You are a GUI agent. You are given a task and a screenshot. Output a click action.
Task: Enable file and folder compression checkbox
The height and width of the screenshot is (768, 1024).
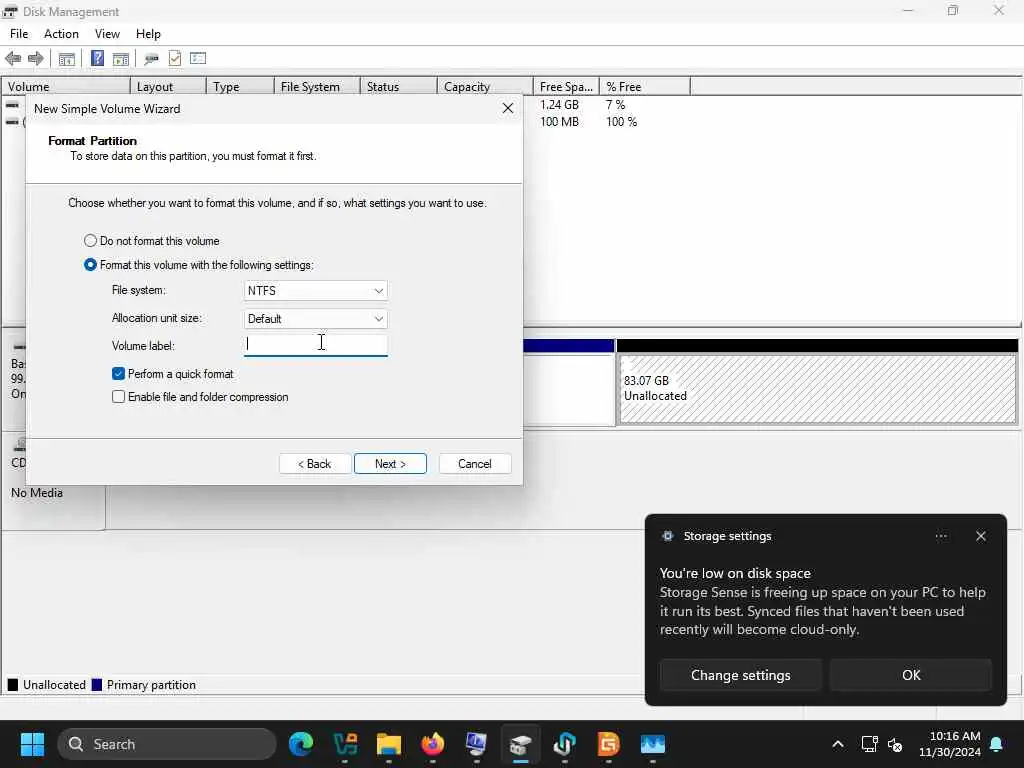(x=200, y=397)
